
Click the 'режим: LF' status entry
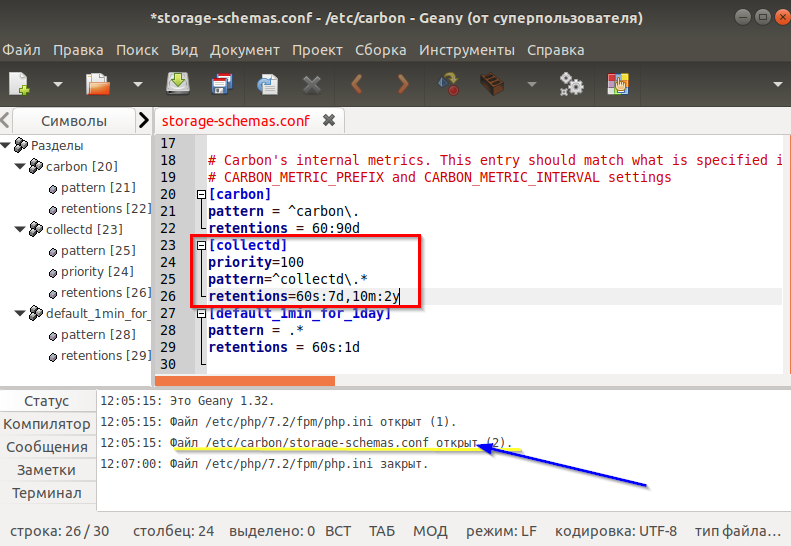click(501, 531)
